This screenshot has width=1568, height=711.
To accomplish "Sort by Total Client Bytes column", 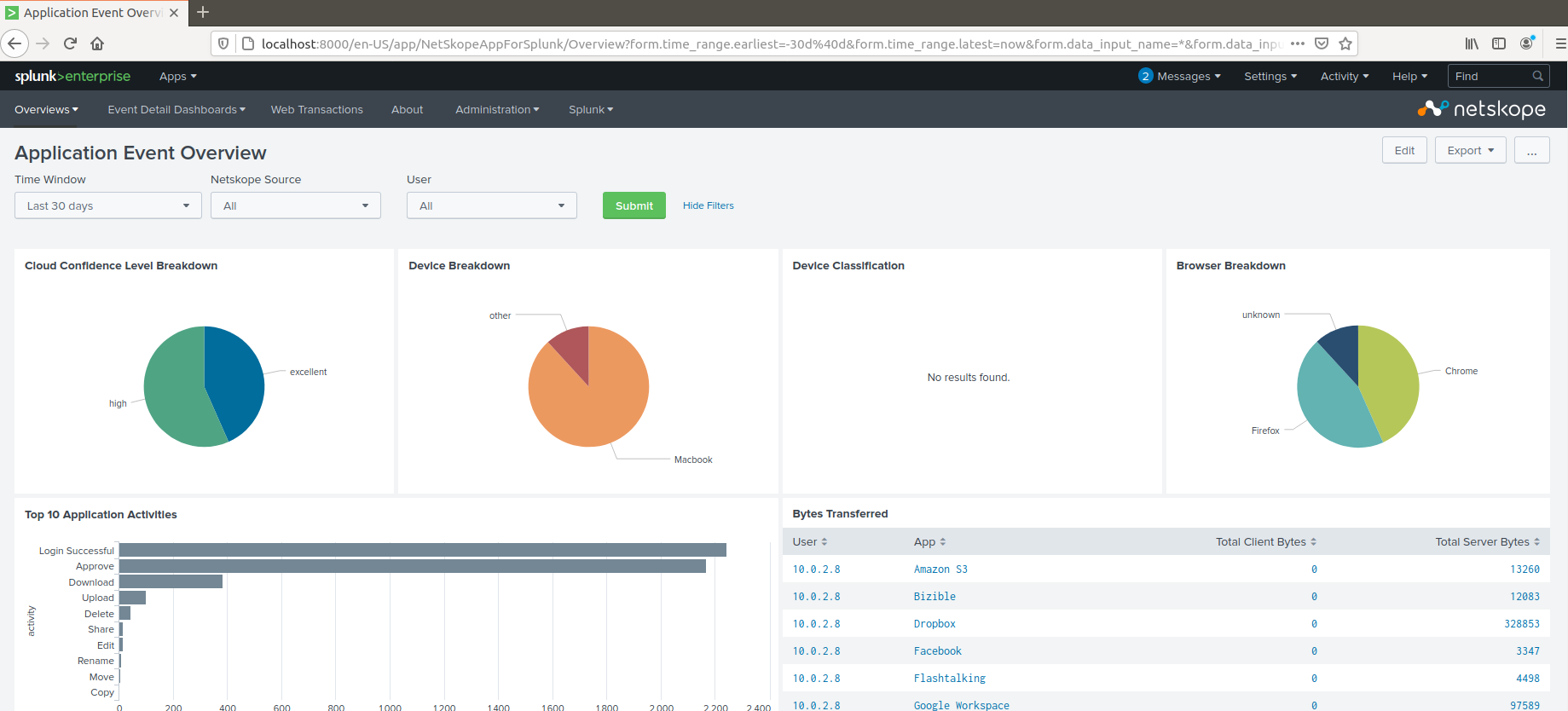I will coord(1266,542).
